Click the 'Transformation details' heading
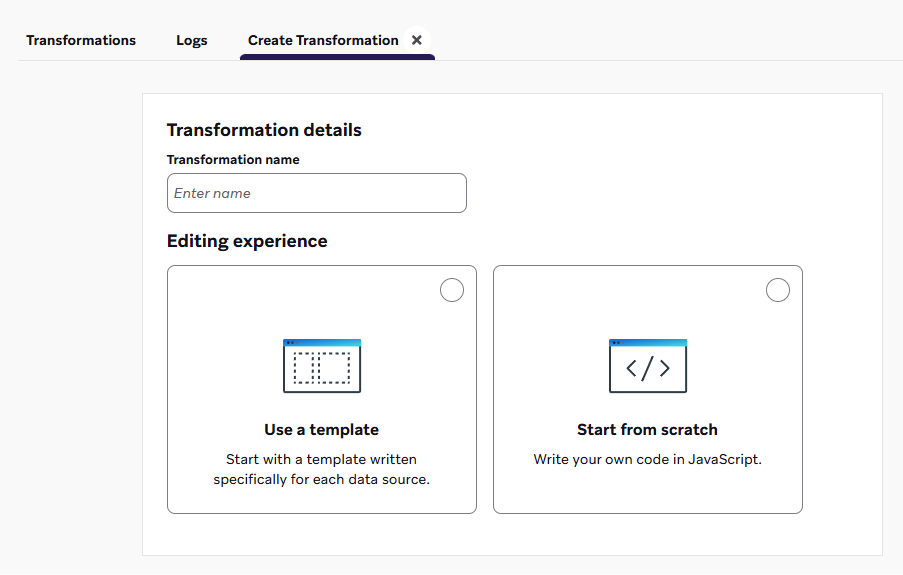This screenshot has width=903, height=575. (x=264, y=130)
